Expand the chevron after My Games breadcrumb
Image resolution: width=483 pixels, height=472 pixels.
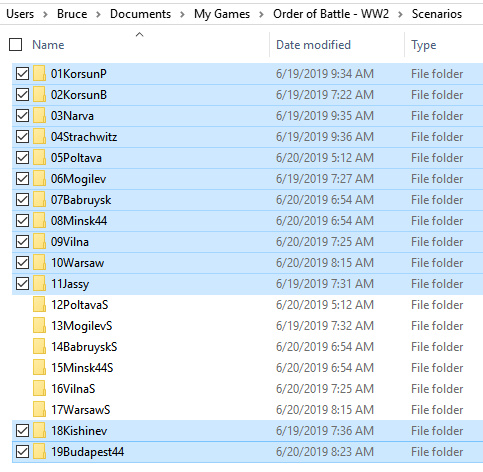[261, 14]
